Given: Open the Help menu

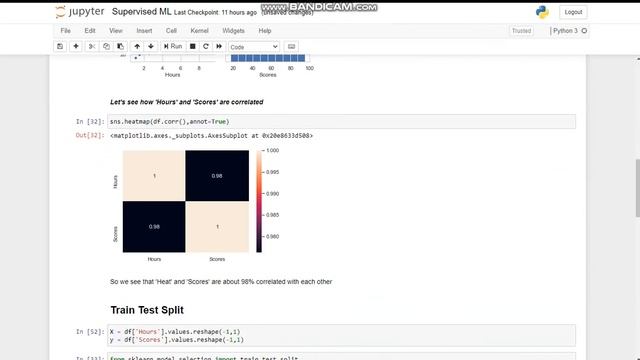Looking at the screenshot, I should point(265,31).
